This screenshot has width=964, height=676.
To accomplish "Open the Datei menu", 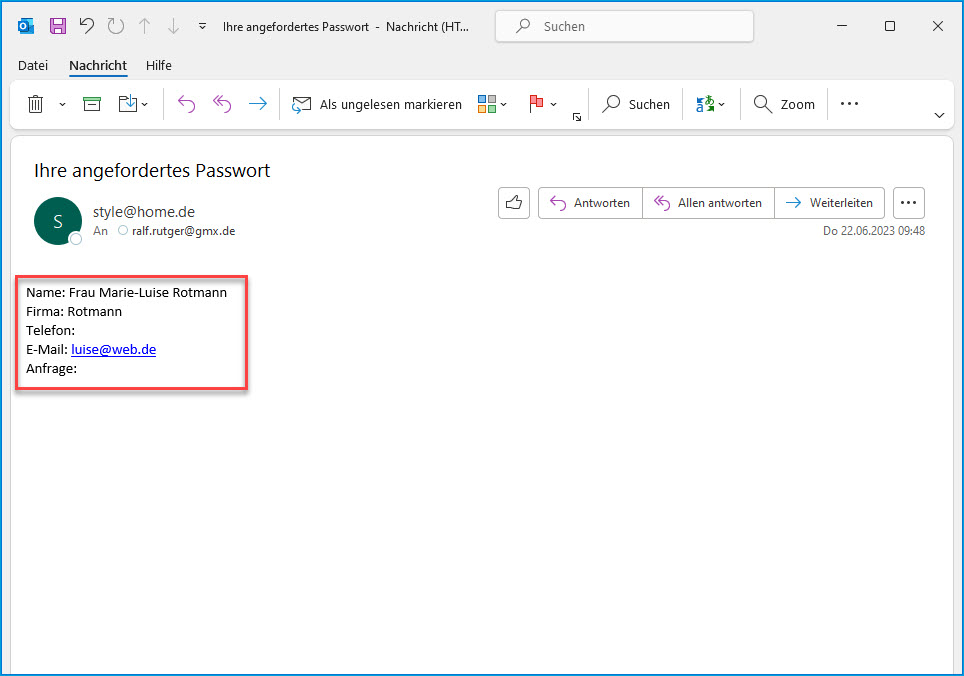I will (33, 65).
